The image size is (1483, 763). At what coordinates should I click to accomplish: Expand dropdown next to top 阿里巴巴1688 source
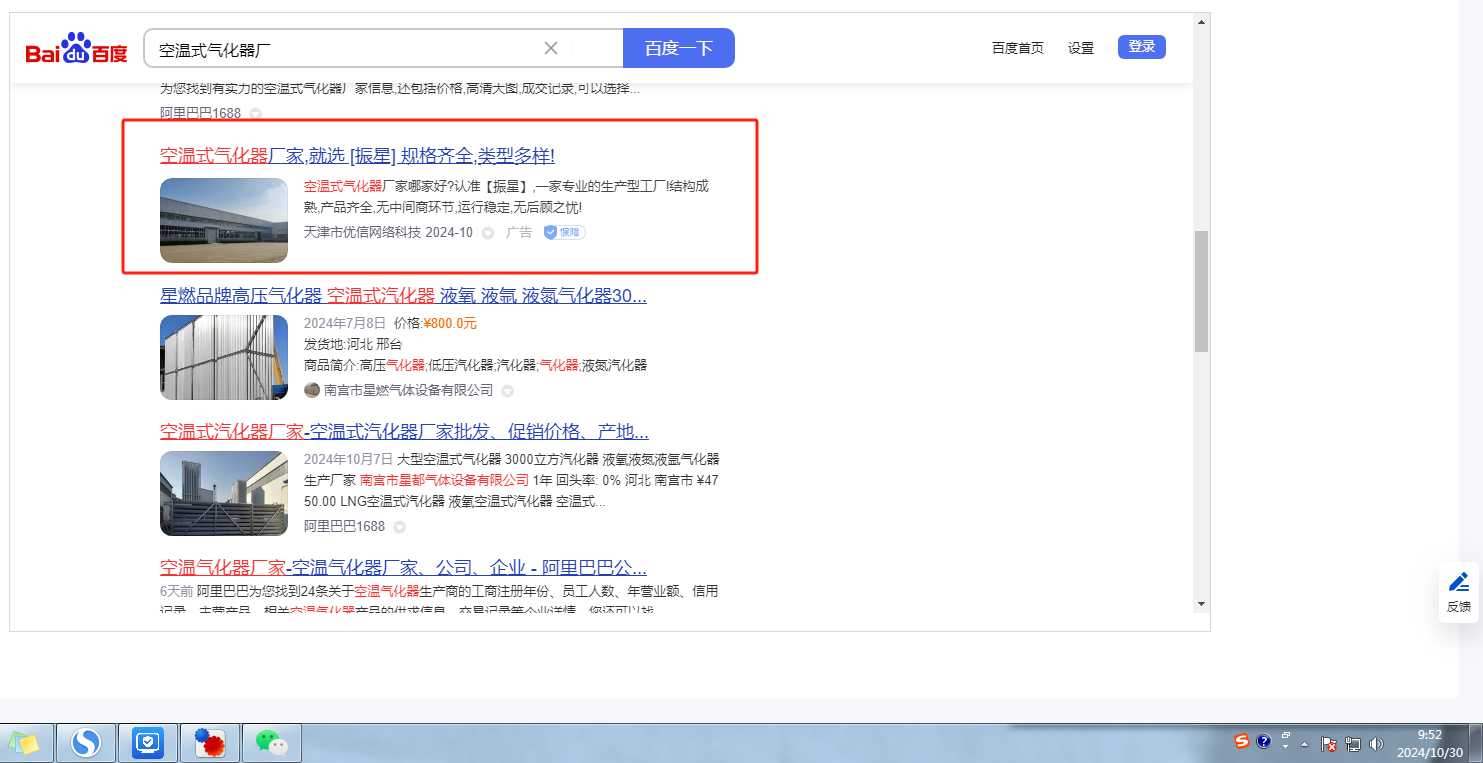(x=256, y=113)
